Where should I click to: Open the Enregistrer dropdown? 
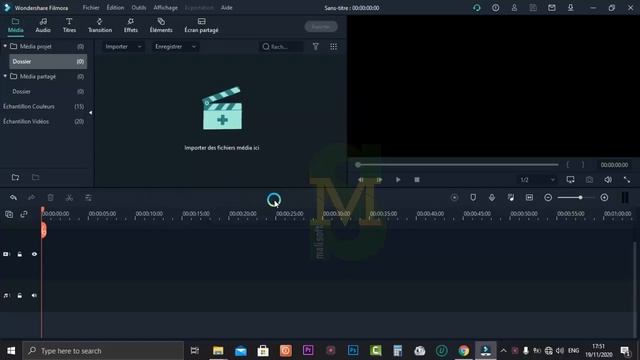tap(175, 47)
